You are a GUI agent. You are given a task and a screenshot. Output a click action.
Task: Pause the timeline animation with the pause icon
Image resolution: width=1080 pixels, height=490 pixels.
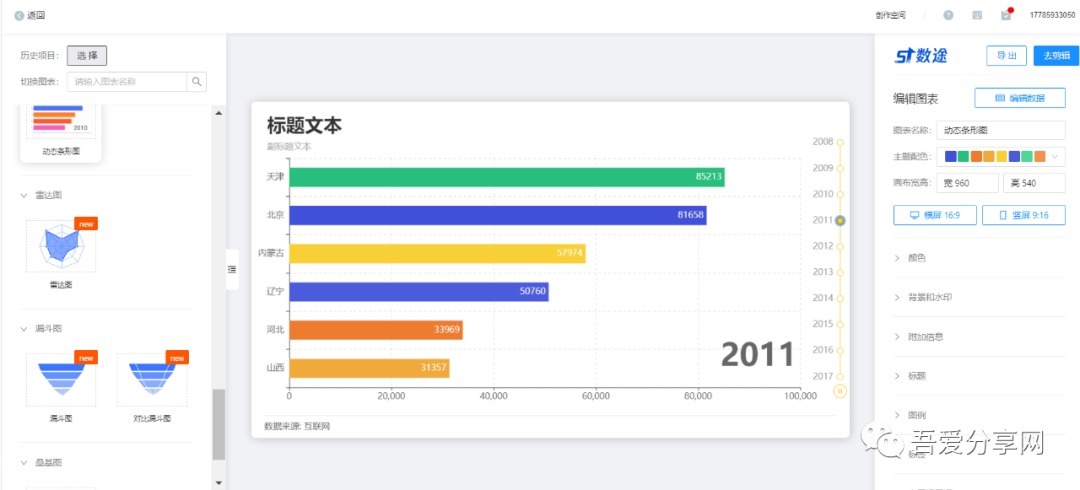click(840, 391)
